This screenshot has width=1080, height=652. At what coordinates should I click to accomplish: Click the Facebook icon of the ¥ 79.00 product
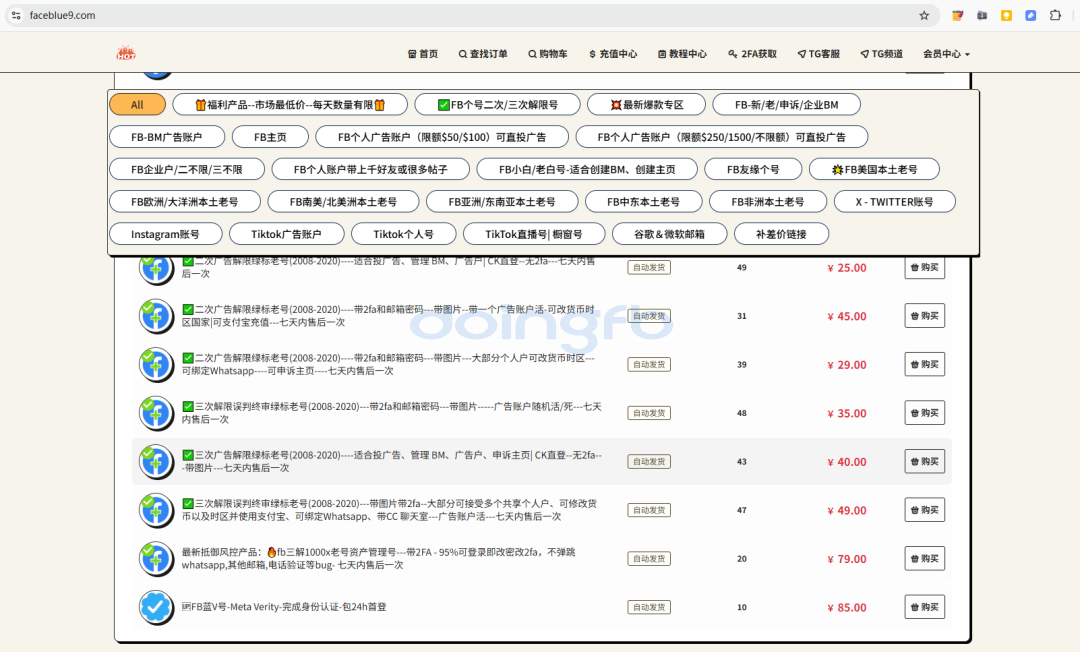(156, 559)
